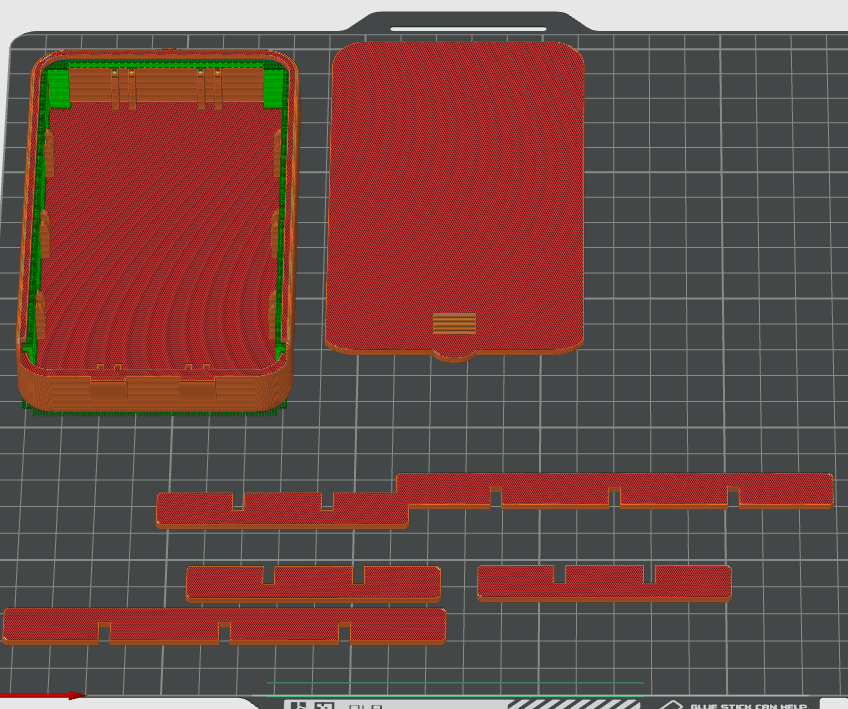848x709 pixels.
Task: Select the long stepped divider strip
Action: [x=495, y=500]
